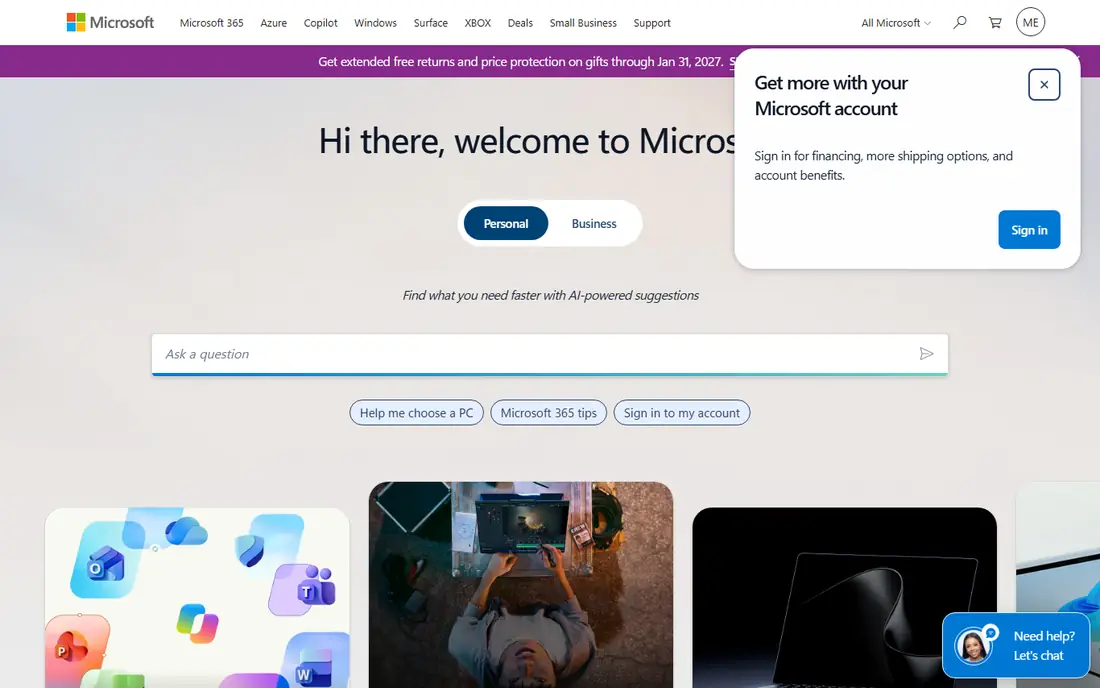Click the chat agent avatar photo
Viewport: 1100px width, 688px height.
tap(973, 645)
